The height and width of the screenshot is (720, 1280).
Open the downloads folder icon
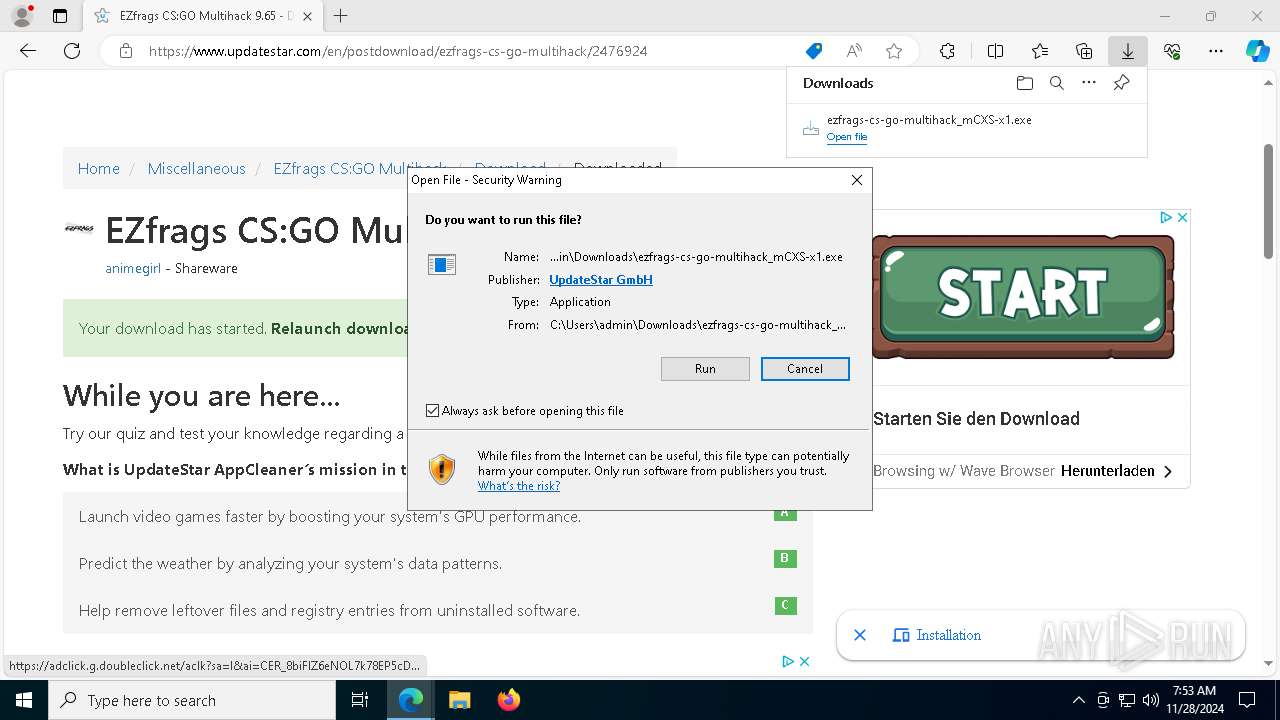pyautogui.click(x=1024, y=83)
